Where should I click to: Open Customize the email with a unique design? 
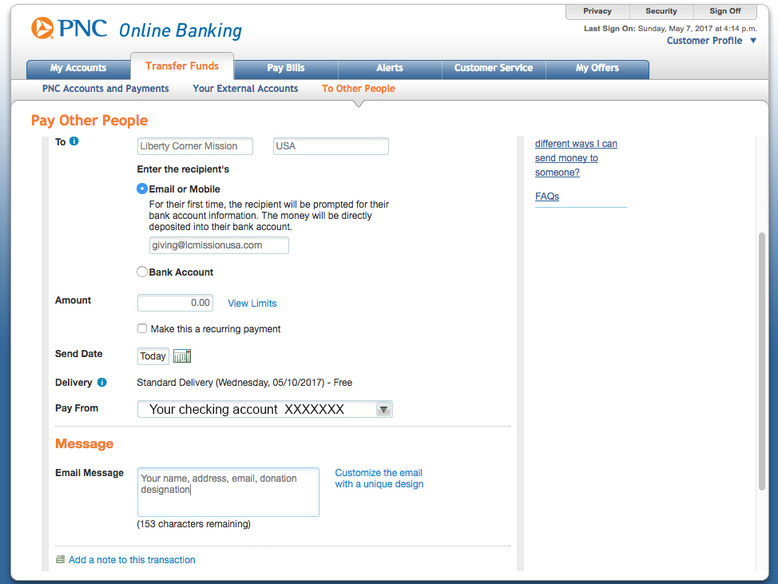379,478
